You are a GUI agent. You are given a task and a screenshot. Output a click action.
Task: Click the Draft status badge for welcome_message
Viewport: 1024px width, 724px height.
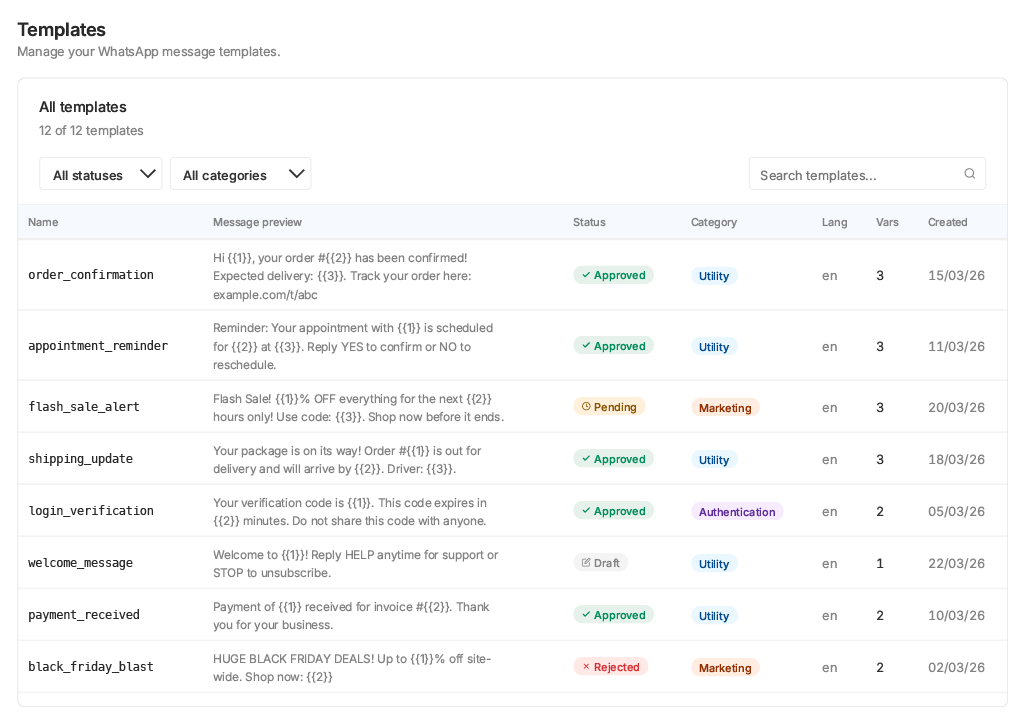point(600,563)
